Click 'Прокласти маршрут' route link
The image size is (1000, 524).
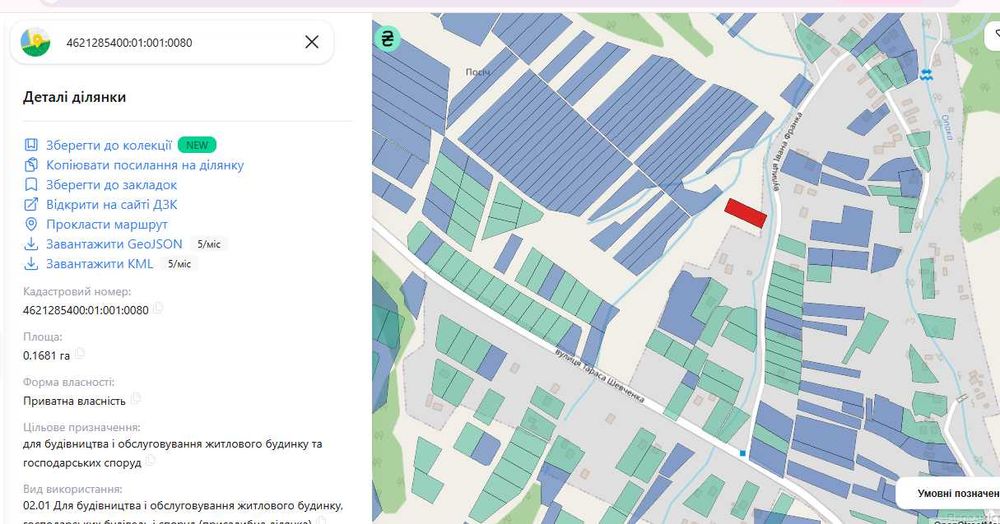[x=107, y=224]
